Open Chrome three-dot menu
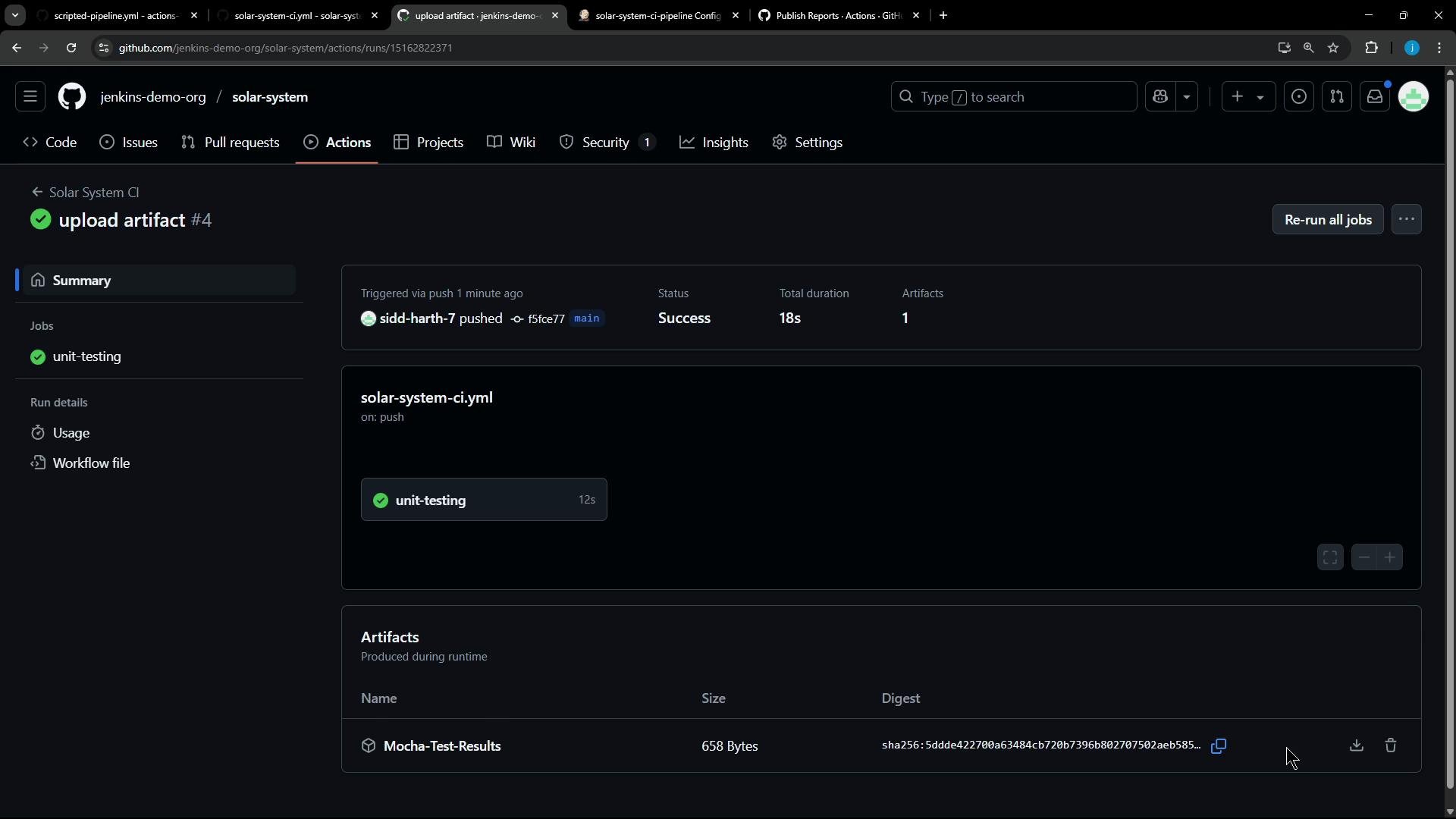The height and width of the screenshot is (819, 1456). click(x=1439, y=48)
